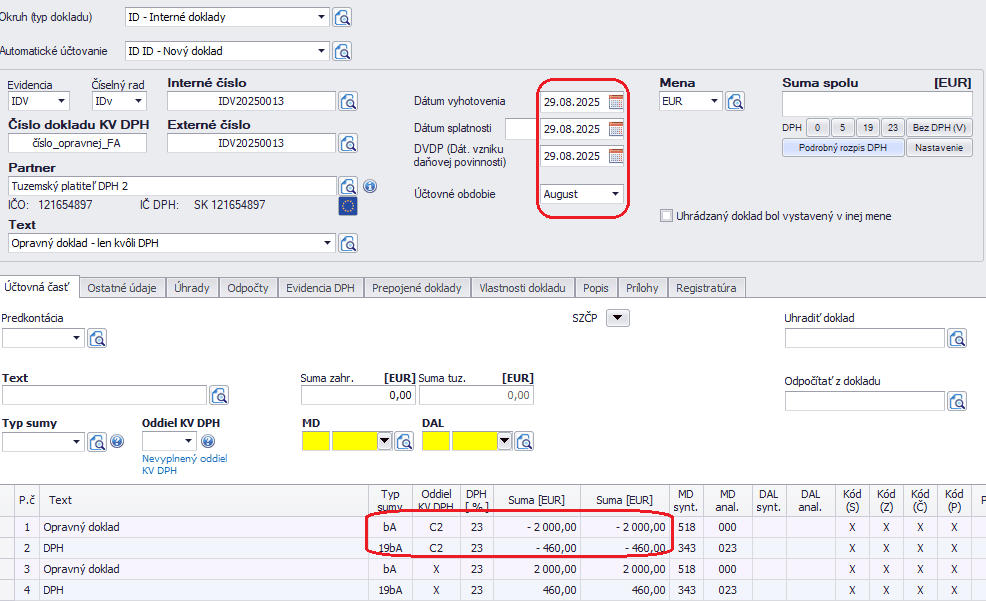Screen dimensions: 986x601
Task: Open the Mena EUR dropdown
Action: pyautogui.click(x=714, y=101)
